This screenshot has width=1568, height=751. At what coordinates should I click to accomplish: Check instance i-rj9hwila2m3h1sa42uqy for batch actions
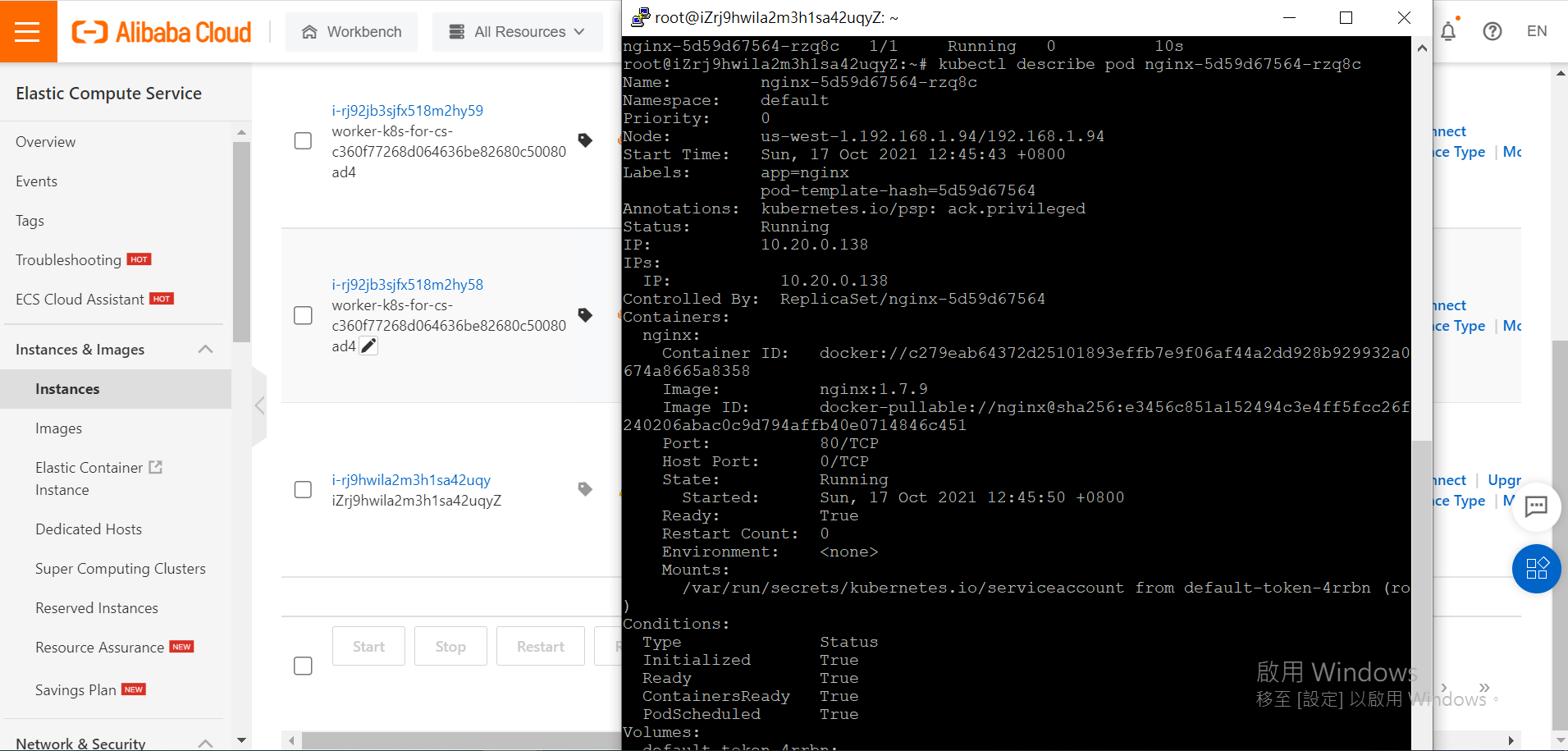click(x=302, y=489)
